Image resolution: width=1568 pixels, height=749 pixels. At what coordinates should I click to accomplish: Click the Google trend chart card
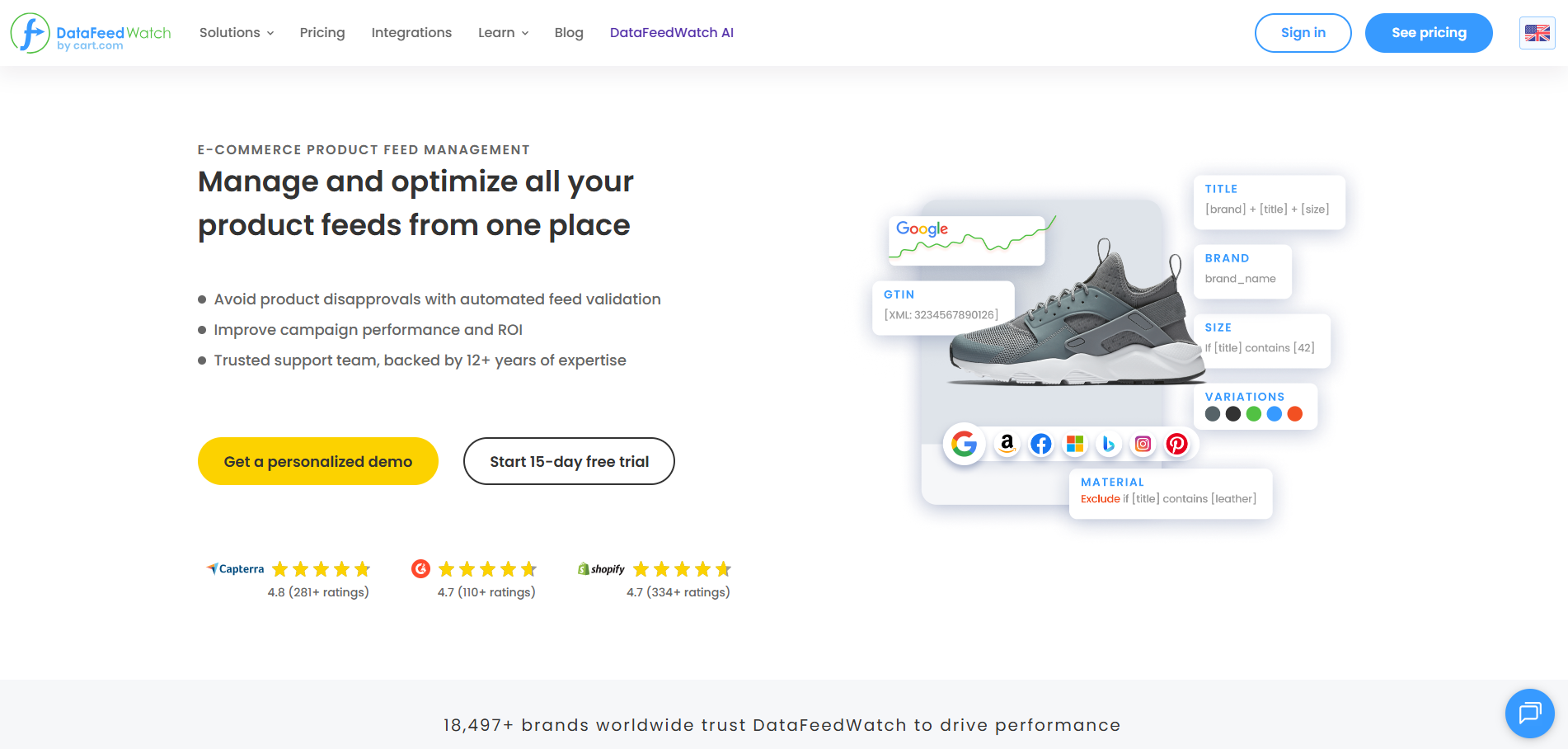pos(967,240)
